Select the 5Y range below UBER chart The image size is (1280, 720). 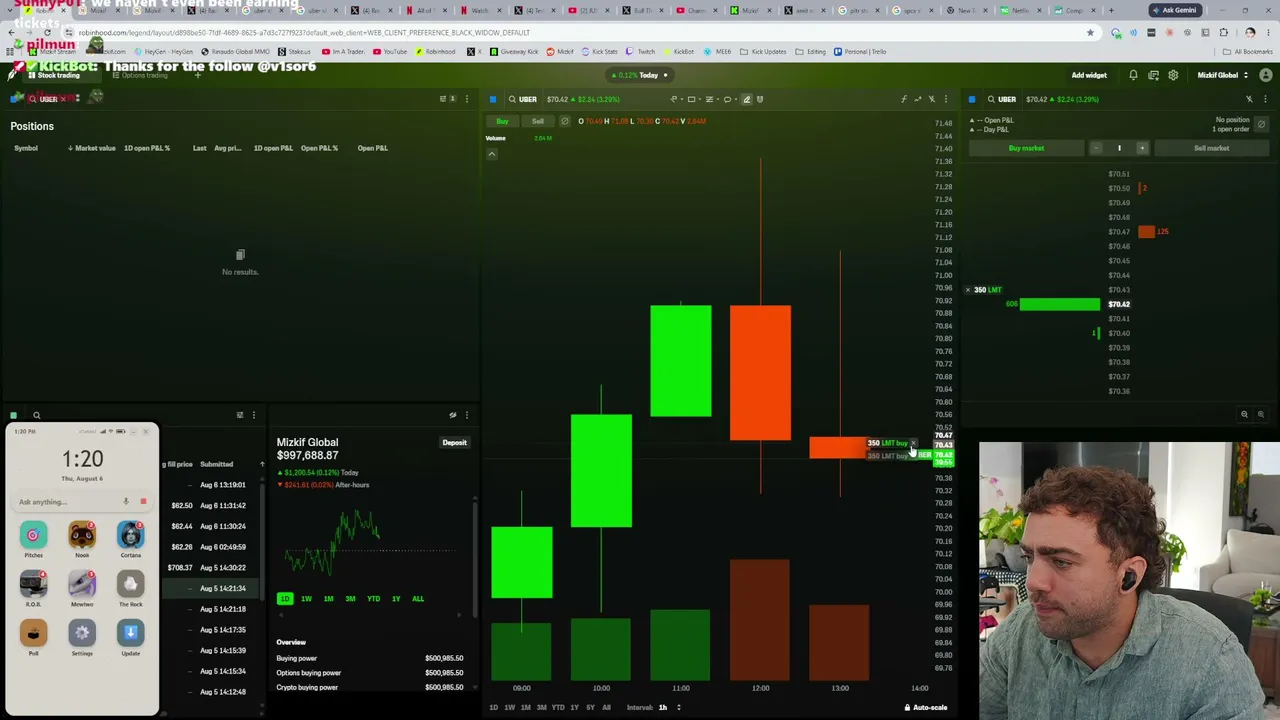pyautogui.click(x=590, y=708)
